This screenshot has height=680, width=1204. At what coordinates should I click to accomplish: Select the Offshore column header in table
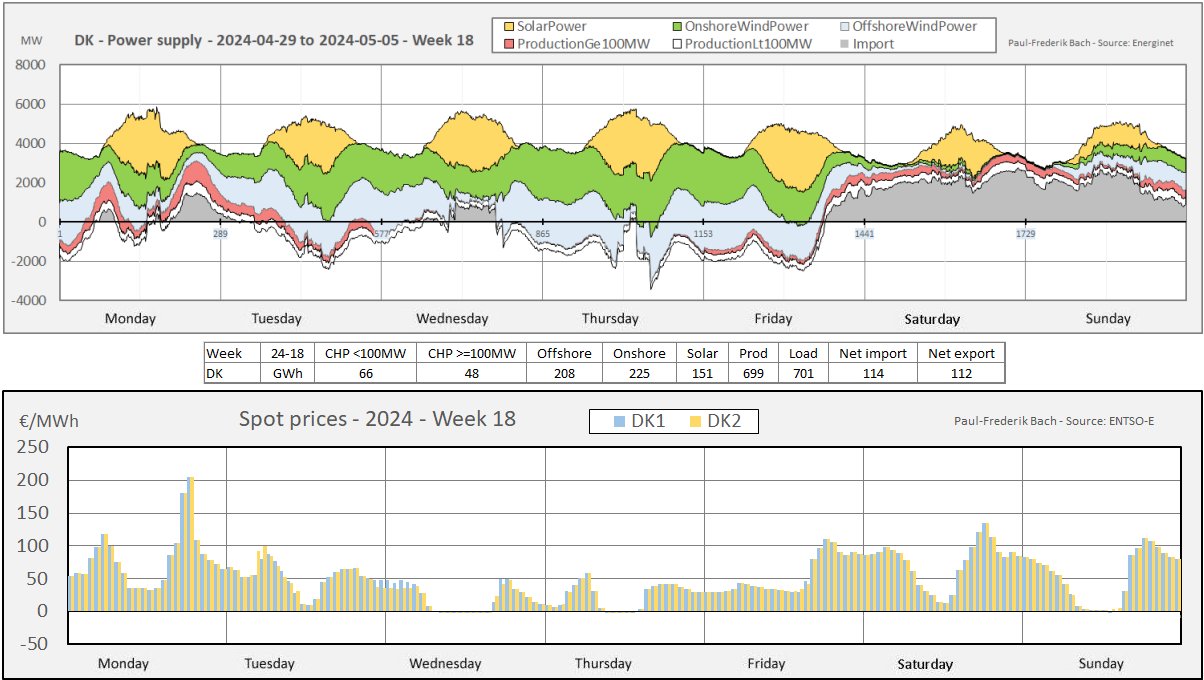tap(564, 353)
